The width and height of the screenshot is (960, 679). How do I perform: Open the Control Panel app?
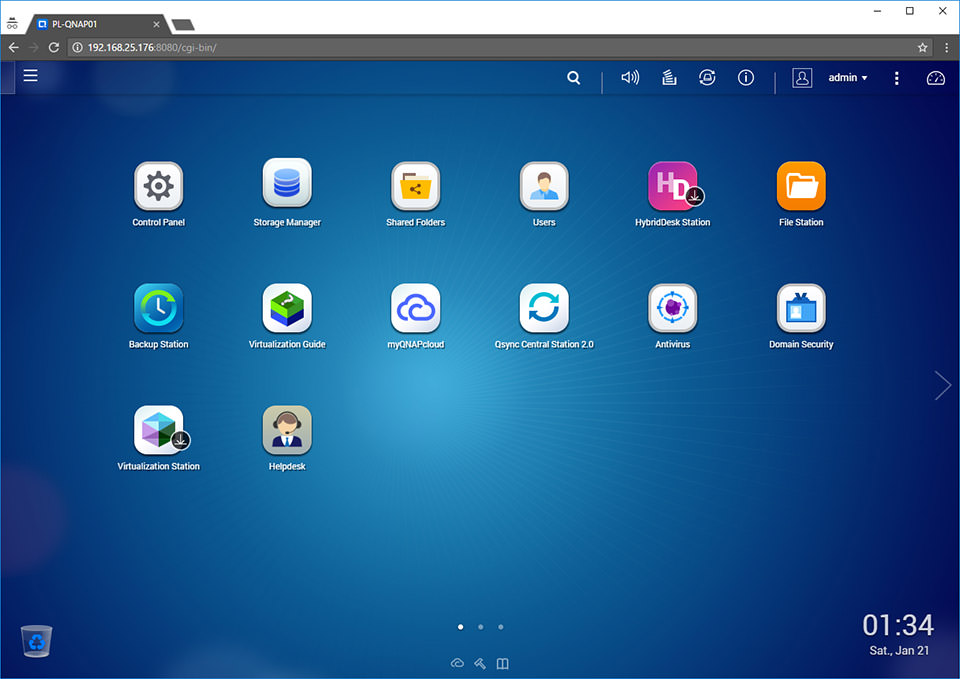pos(159,186)
